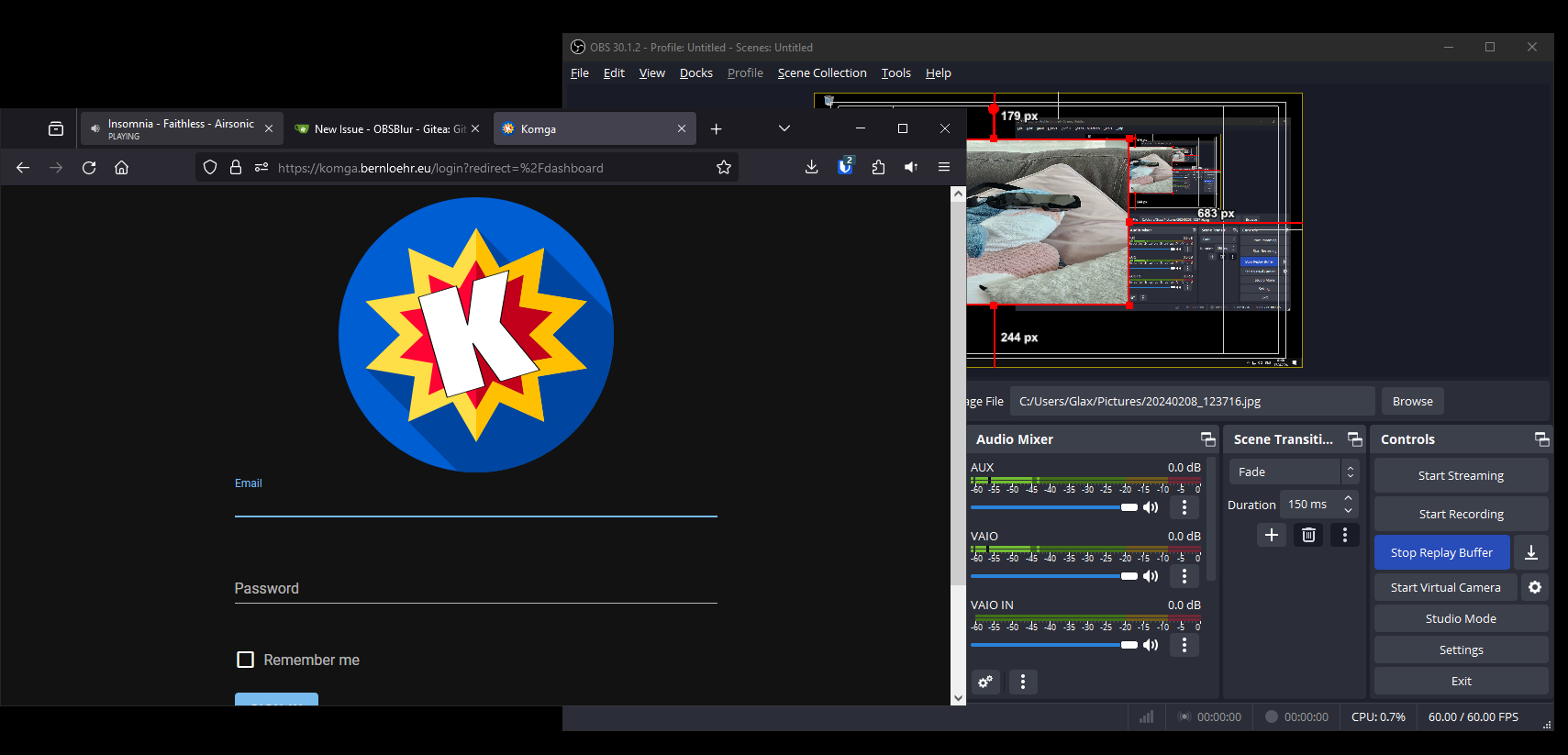Open VAIO channel three-dot options menu
1568x755 pixels.
(x=1184, y=576)
